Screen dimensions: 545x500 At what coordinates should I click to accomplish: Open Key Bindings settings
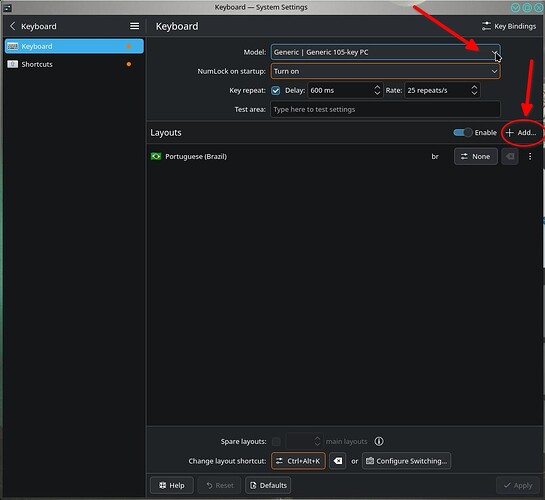click(509, 26)
